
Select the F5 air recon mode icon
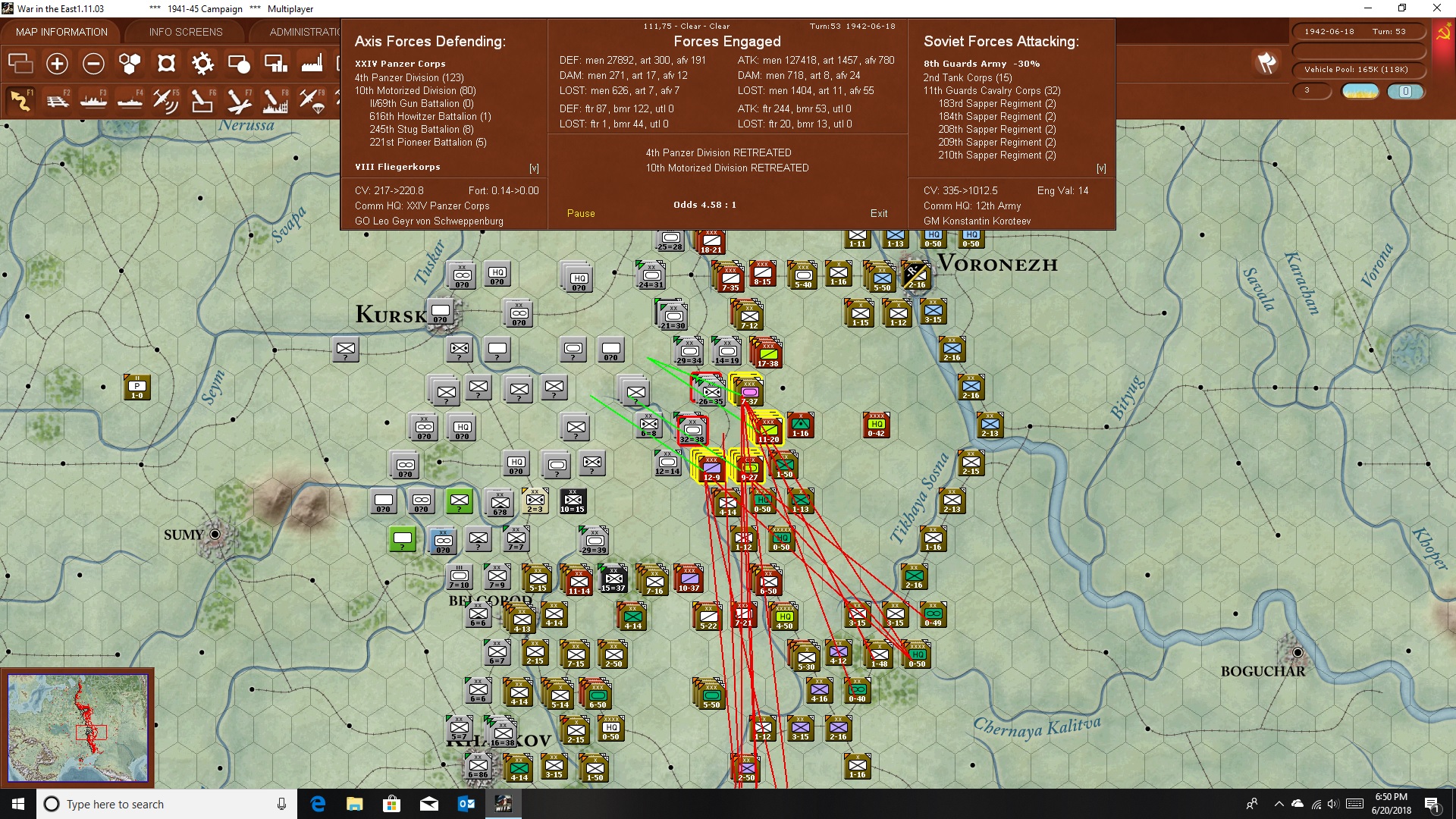(x=165, y=100)
